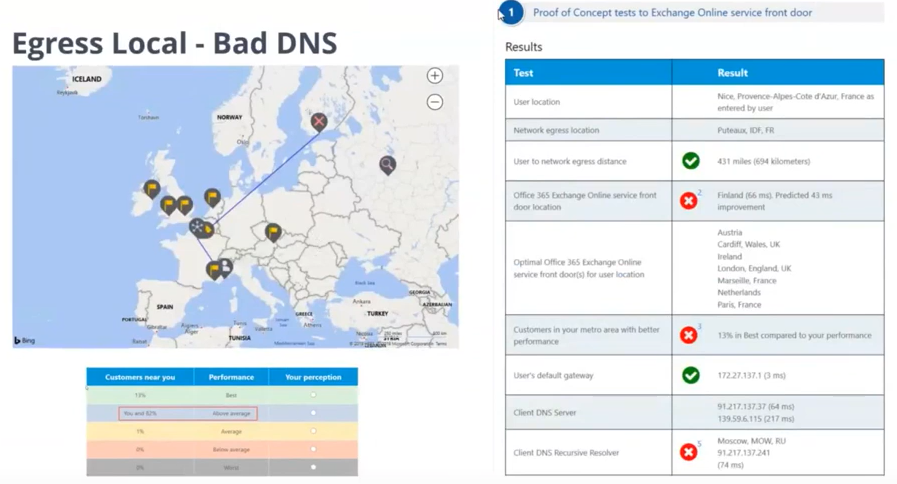Image resolution: width=897 pixels, height=484 pixels.
Task: Click London, England, UK in the list
Action: [x=754, y=268]
